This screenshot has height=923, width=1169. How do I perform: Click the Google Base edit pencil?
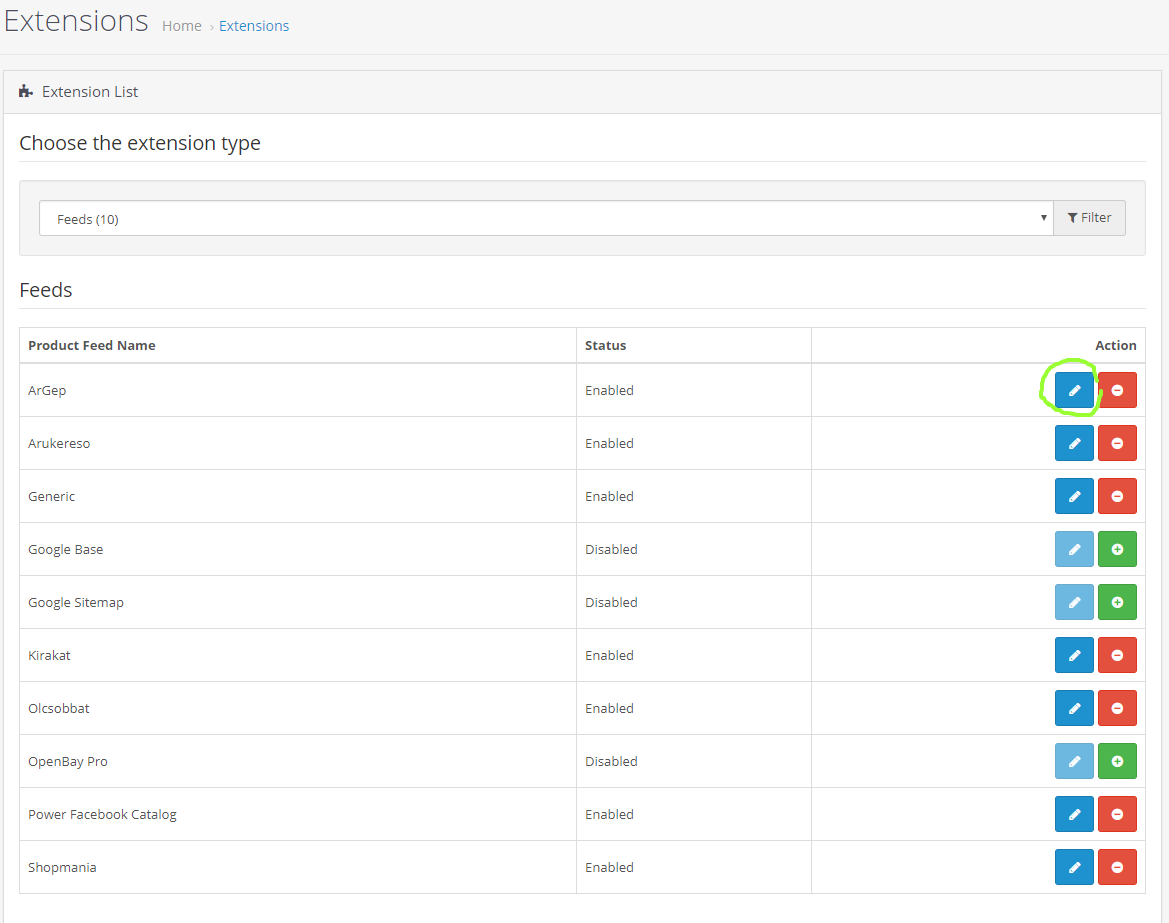pos(1074,549)
